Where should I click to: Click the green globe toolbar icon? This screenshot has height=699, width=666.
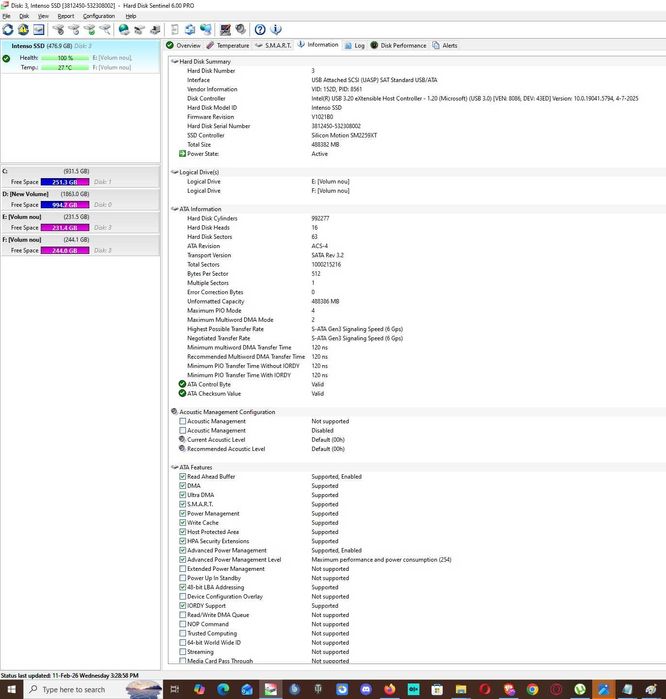click(x=124, y=30)
